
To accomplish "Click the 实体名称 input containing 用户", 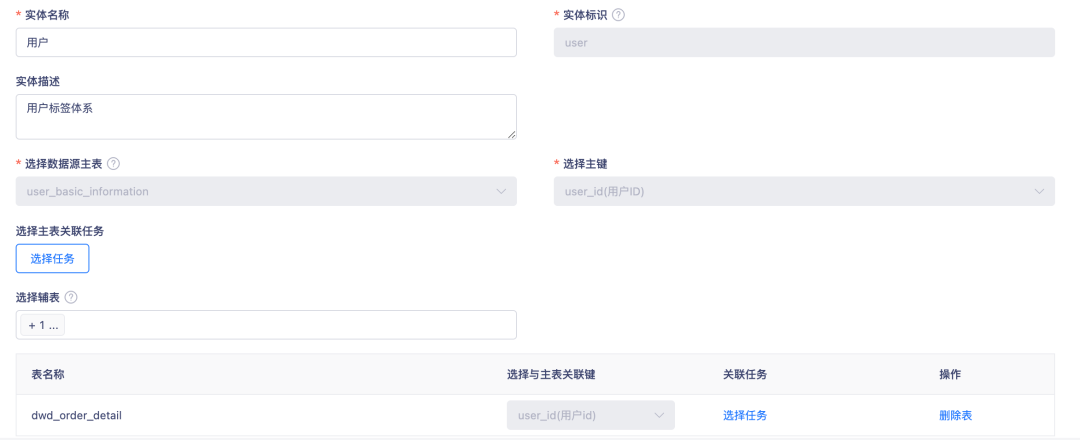I will point(266,43).
